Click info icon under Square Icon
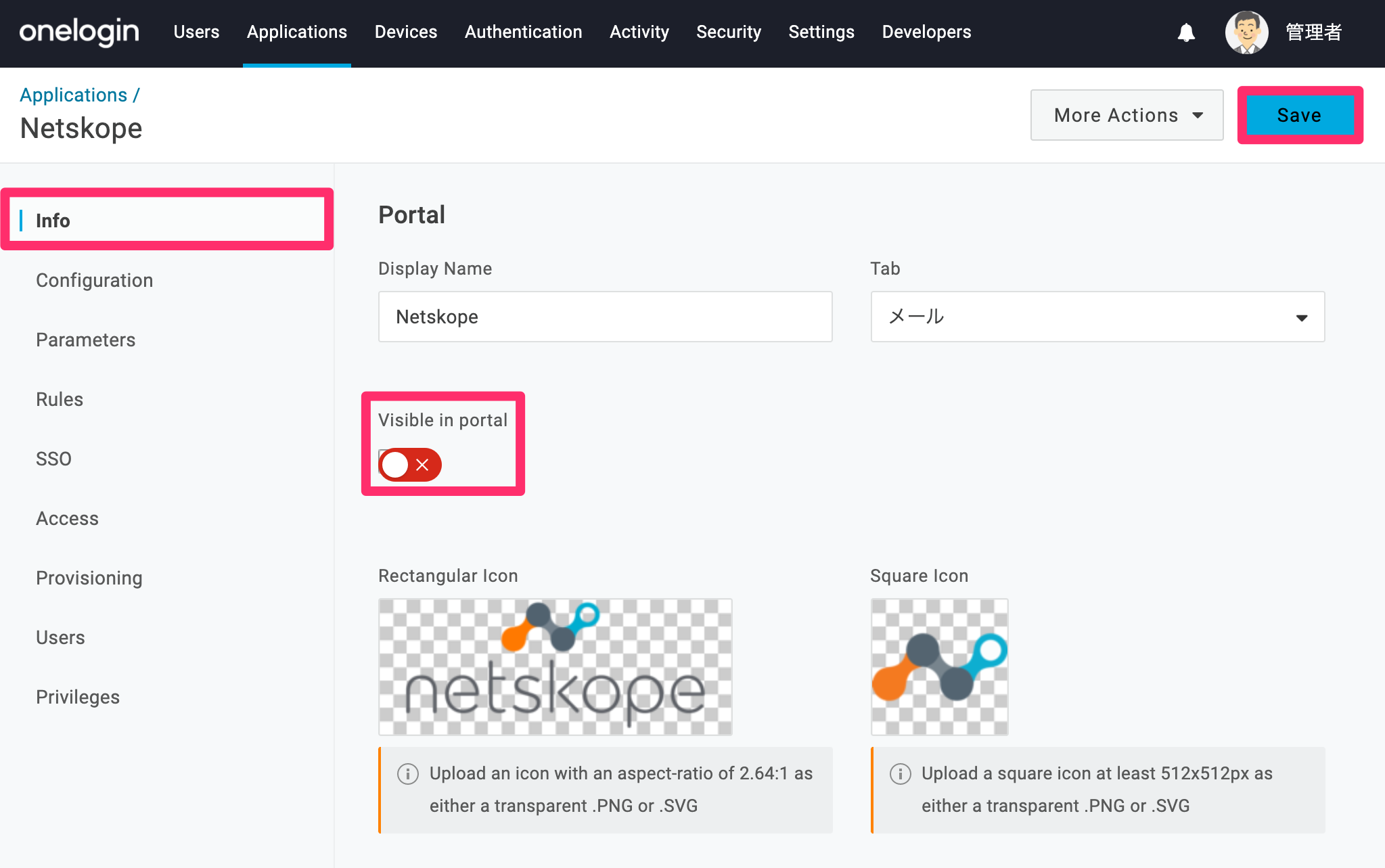 tap(900, 773)
